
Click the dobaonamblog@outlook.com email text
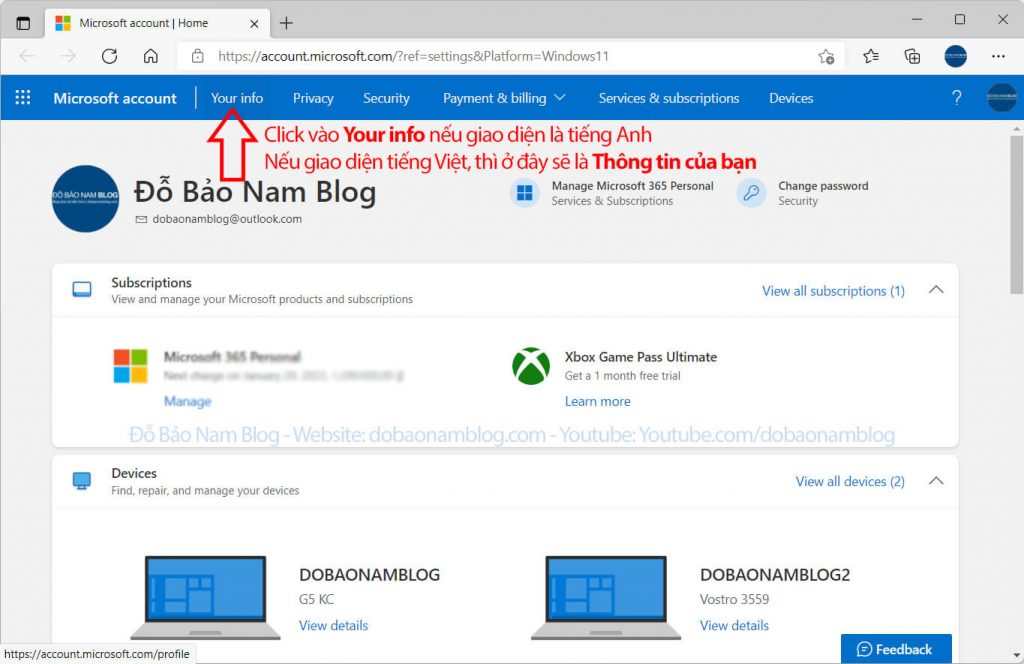pyautogui.click(x=227, y=219)
